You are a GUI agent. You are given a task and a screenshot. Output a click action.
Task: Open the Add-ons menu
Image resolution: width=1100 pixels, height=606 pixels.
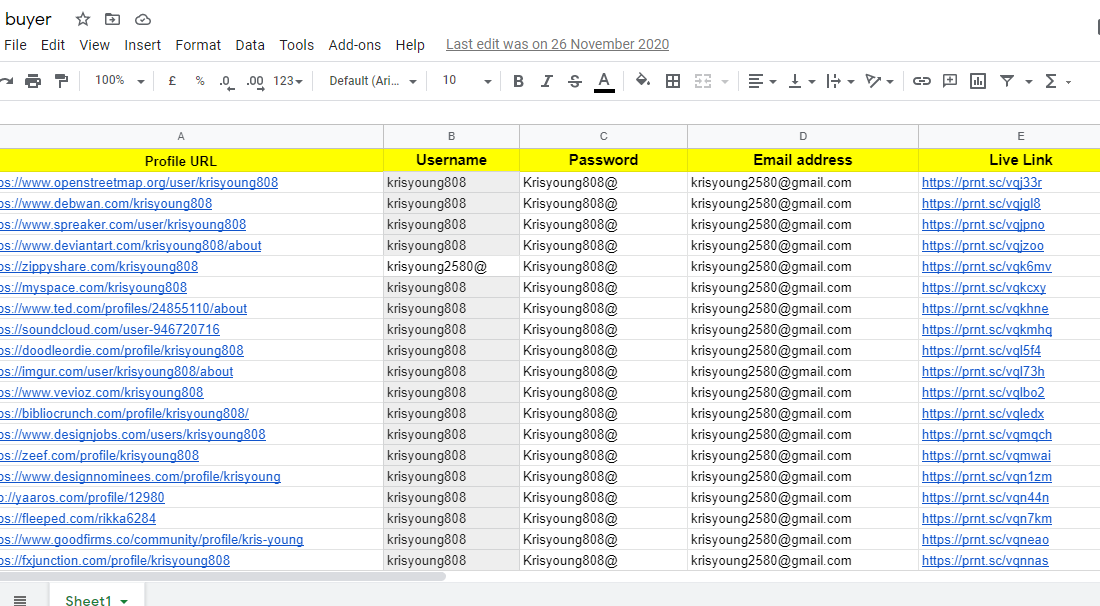click(x=355, y=44)
